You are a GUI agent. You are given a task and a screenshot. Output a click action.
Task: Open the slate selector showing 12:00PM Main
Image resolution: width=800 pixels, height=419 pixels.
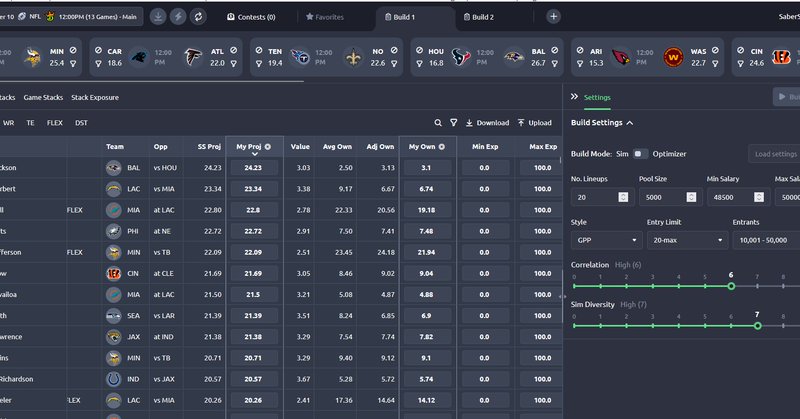71,17
